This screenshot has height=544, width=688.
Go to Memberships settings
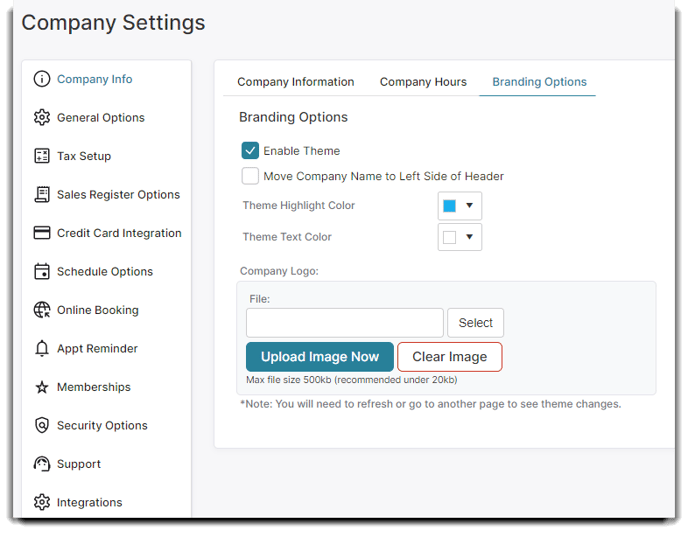tap(94, 387)
